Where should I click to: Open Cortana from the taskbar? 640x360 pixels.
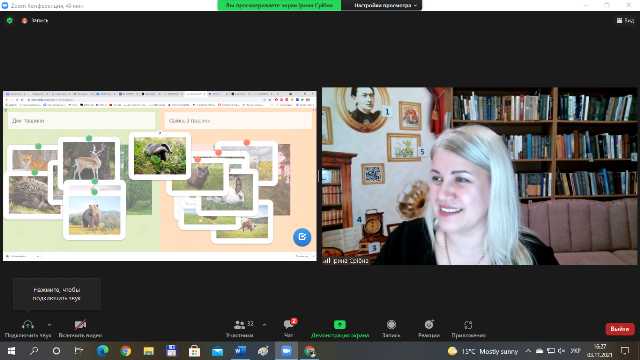pos(56,351)
